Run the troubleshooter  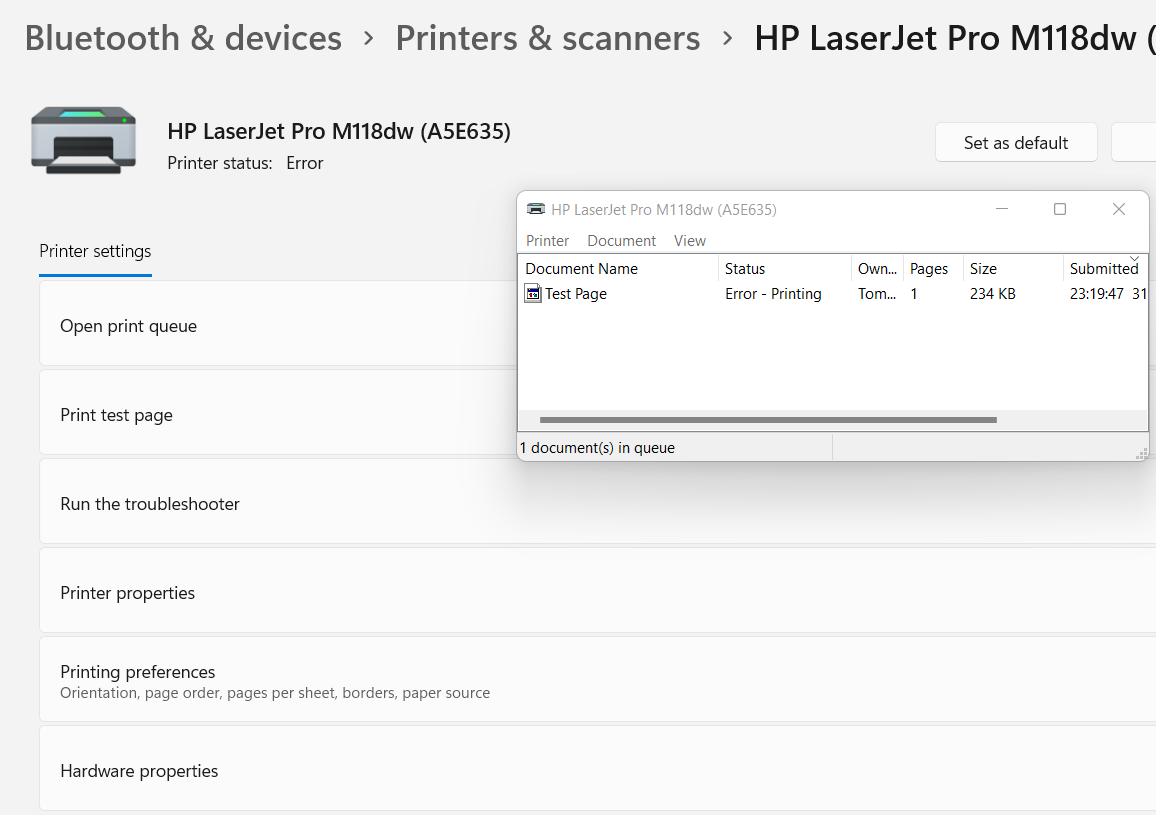click(x=150, y=504)
